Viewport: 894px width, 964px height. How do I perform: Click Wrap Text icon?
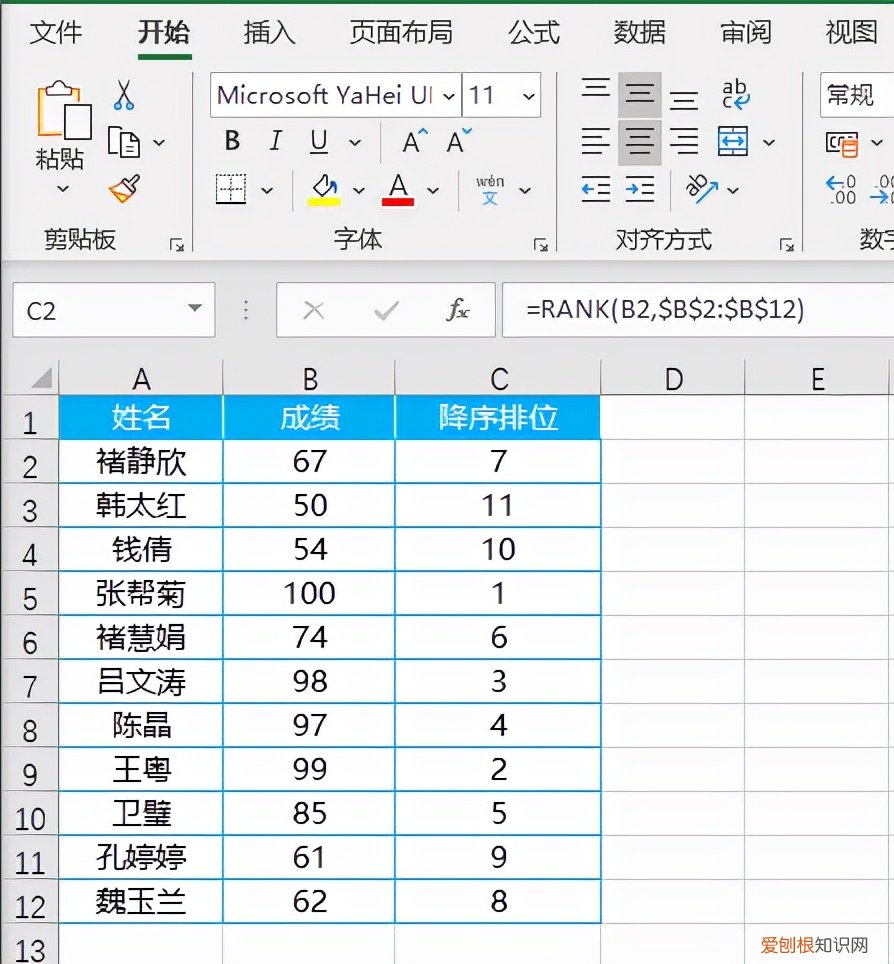[735, 95]
